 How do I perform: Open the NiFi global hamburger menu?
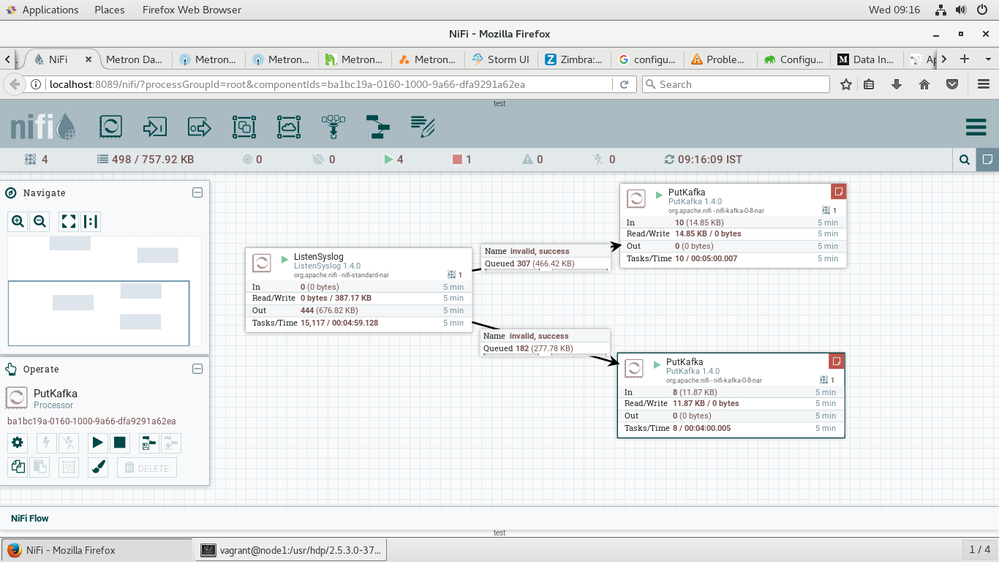(x=976, y=127)
